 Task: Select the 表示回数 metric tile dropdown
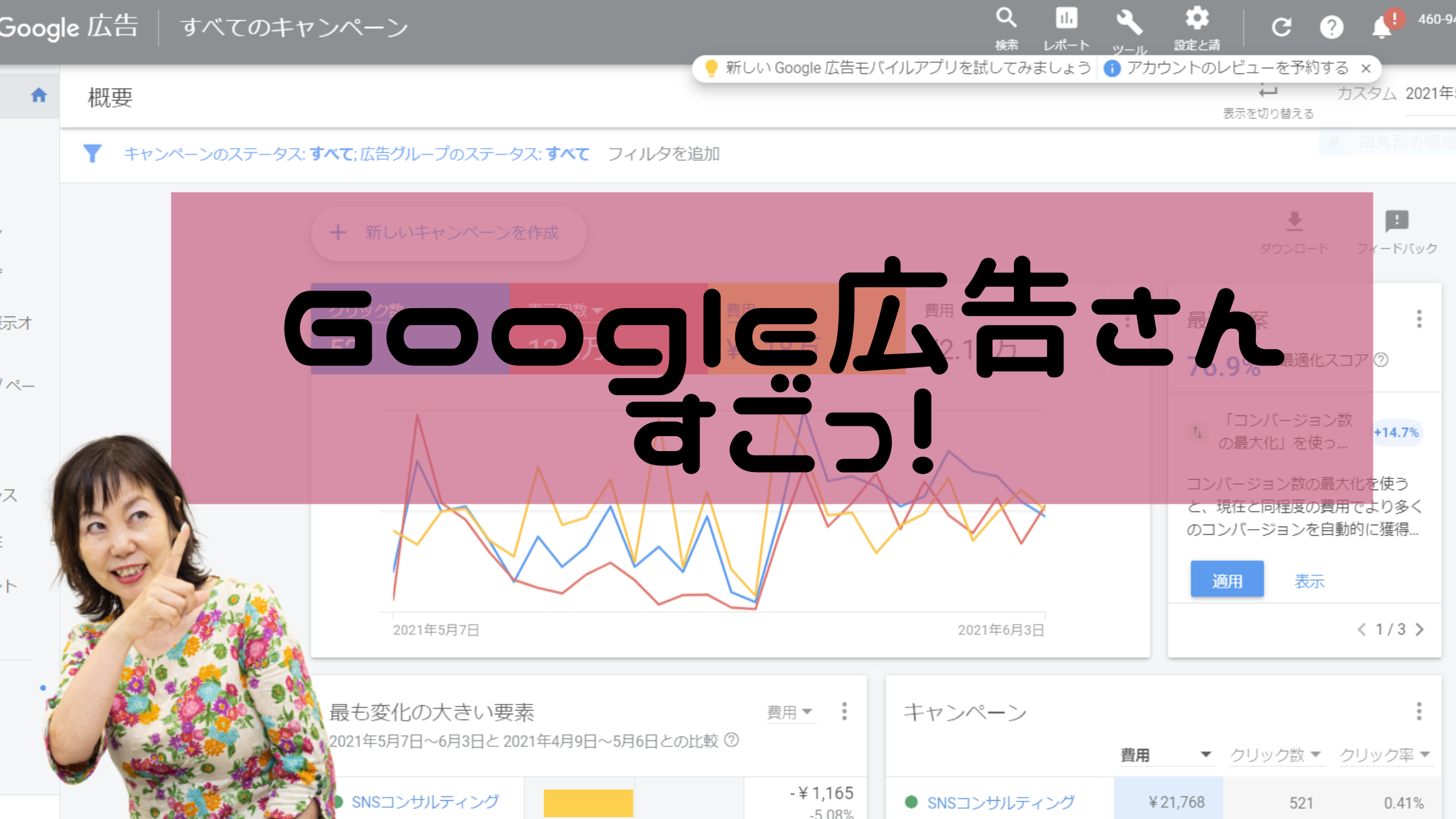coord(608,328)
